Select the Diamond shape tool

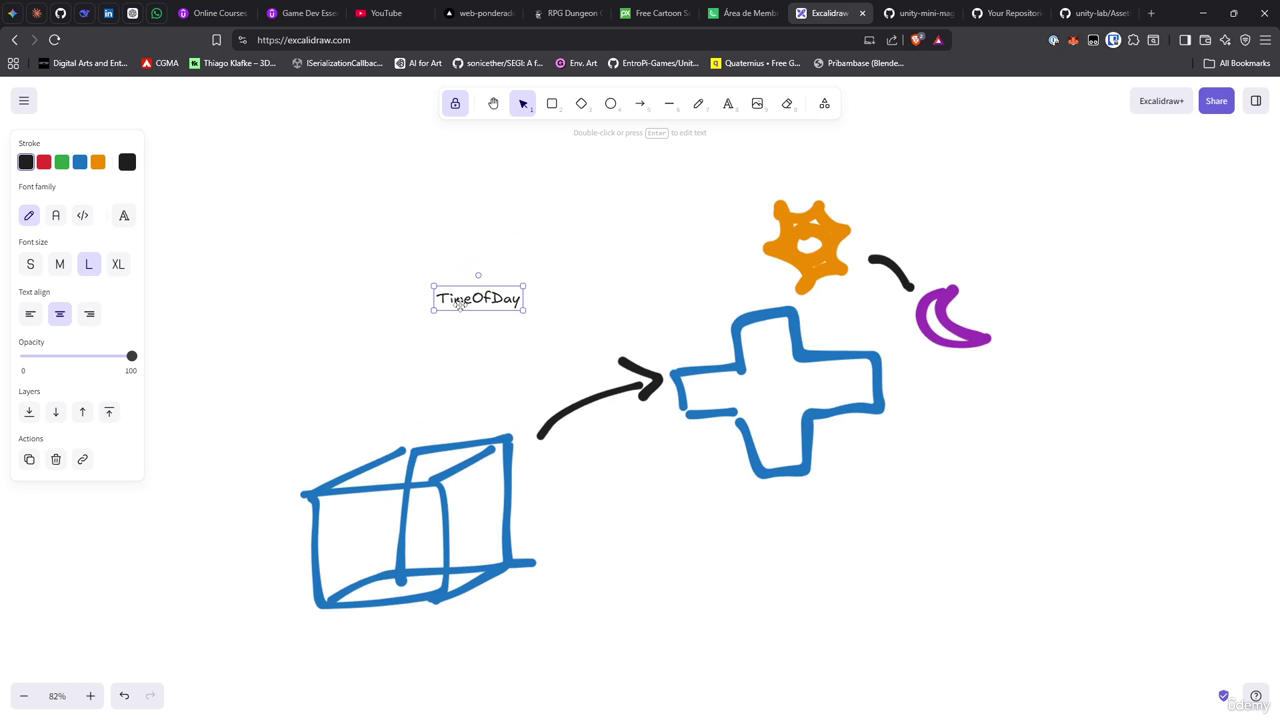[x=581, y=103]
